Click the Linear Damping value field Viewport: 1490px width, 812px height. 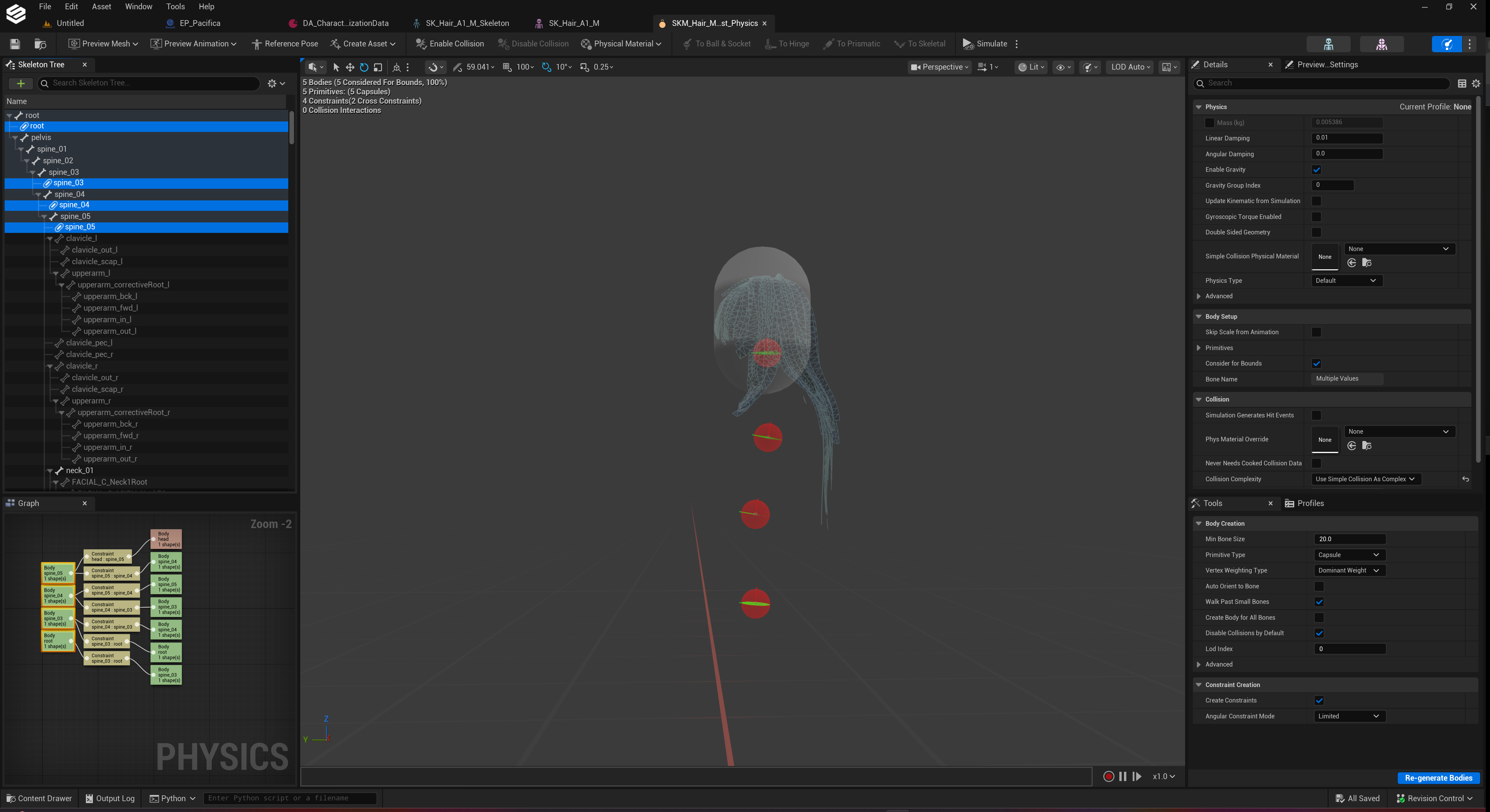[1347, 138]
